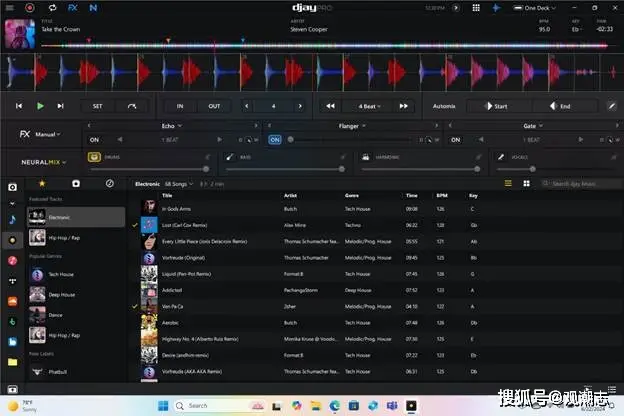Image resolution: width=624 pixels, height=416 pixels.
Task: Open the hamburger main menu
Action: (x=10, y=8)
